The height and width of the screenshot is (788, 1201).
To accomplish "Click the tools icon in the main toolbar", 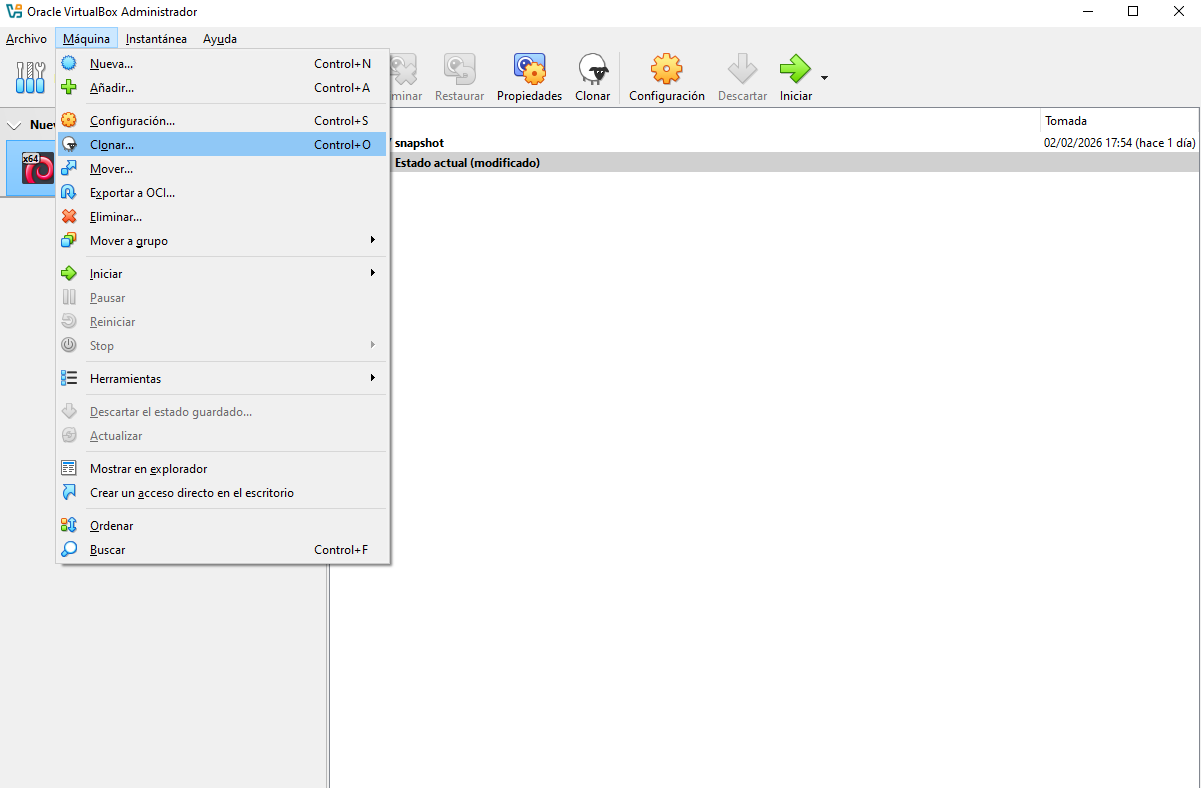I will click(32, 77).
